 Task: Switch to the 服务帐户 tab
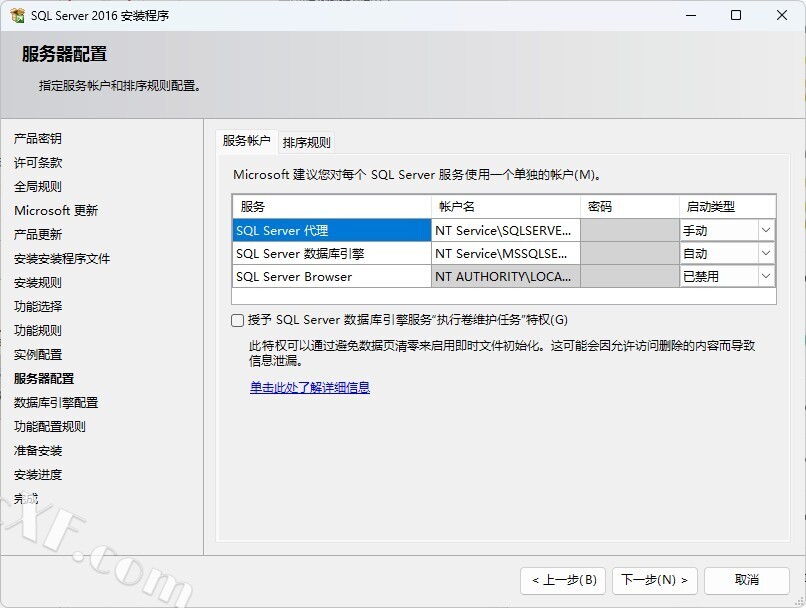coord(246,141)
